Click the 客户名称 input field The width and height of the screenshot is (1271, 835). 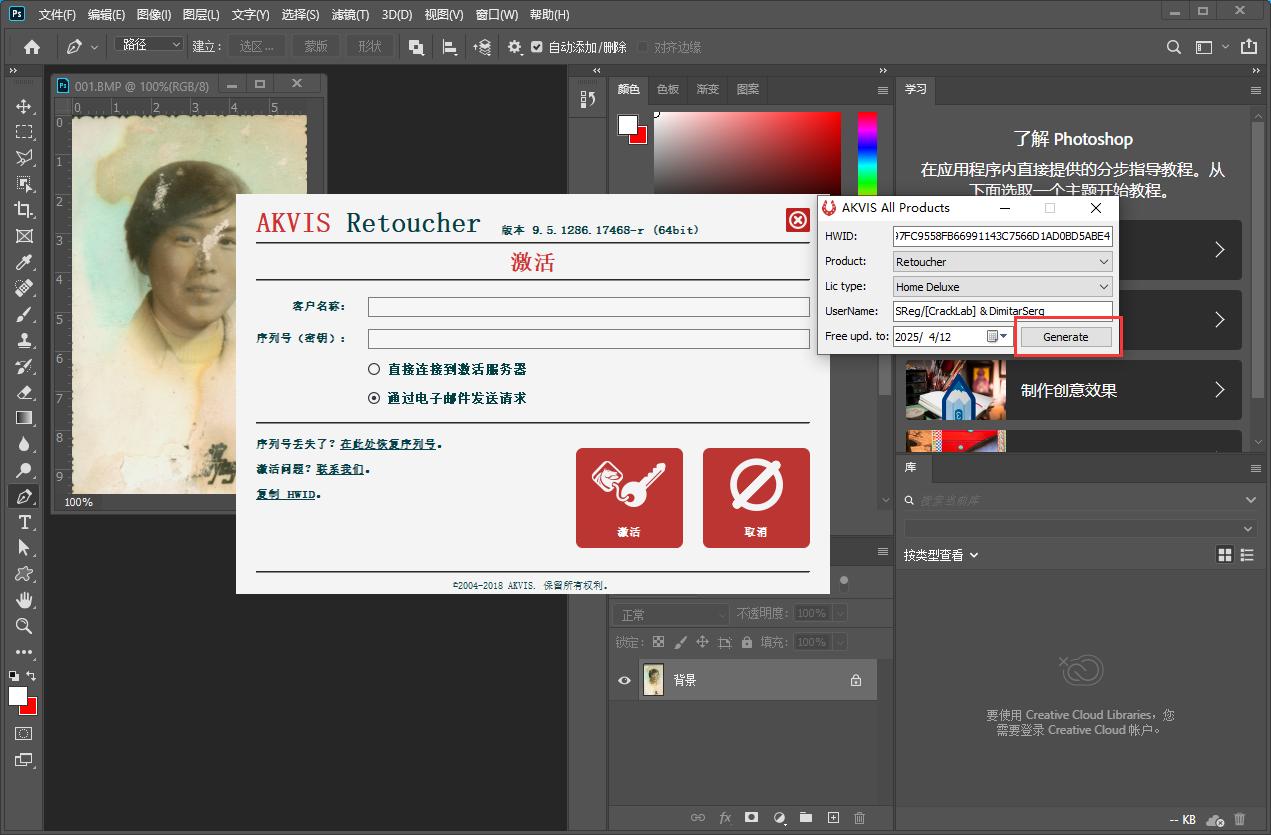tap(588, 307)
